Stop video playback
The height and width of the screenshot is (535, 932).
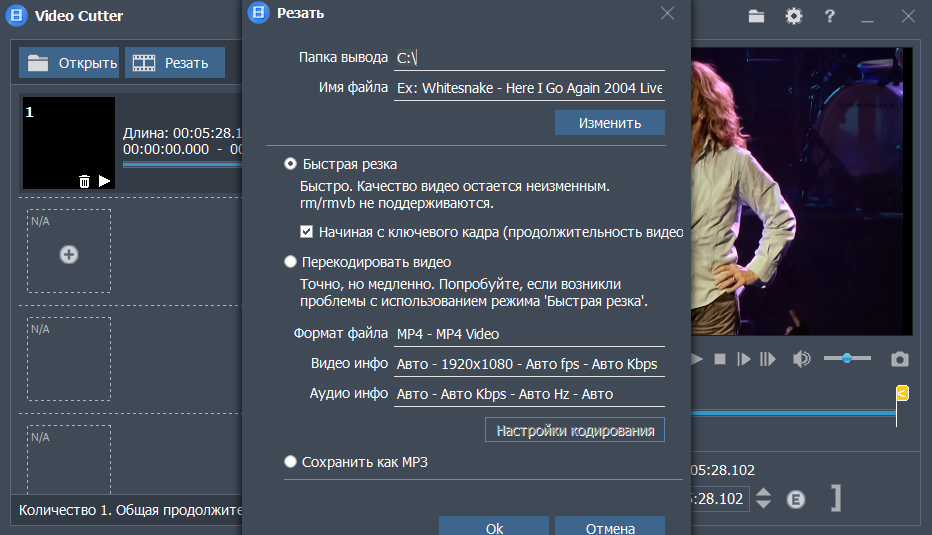(x=719, y=359)
